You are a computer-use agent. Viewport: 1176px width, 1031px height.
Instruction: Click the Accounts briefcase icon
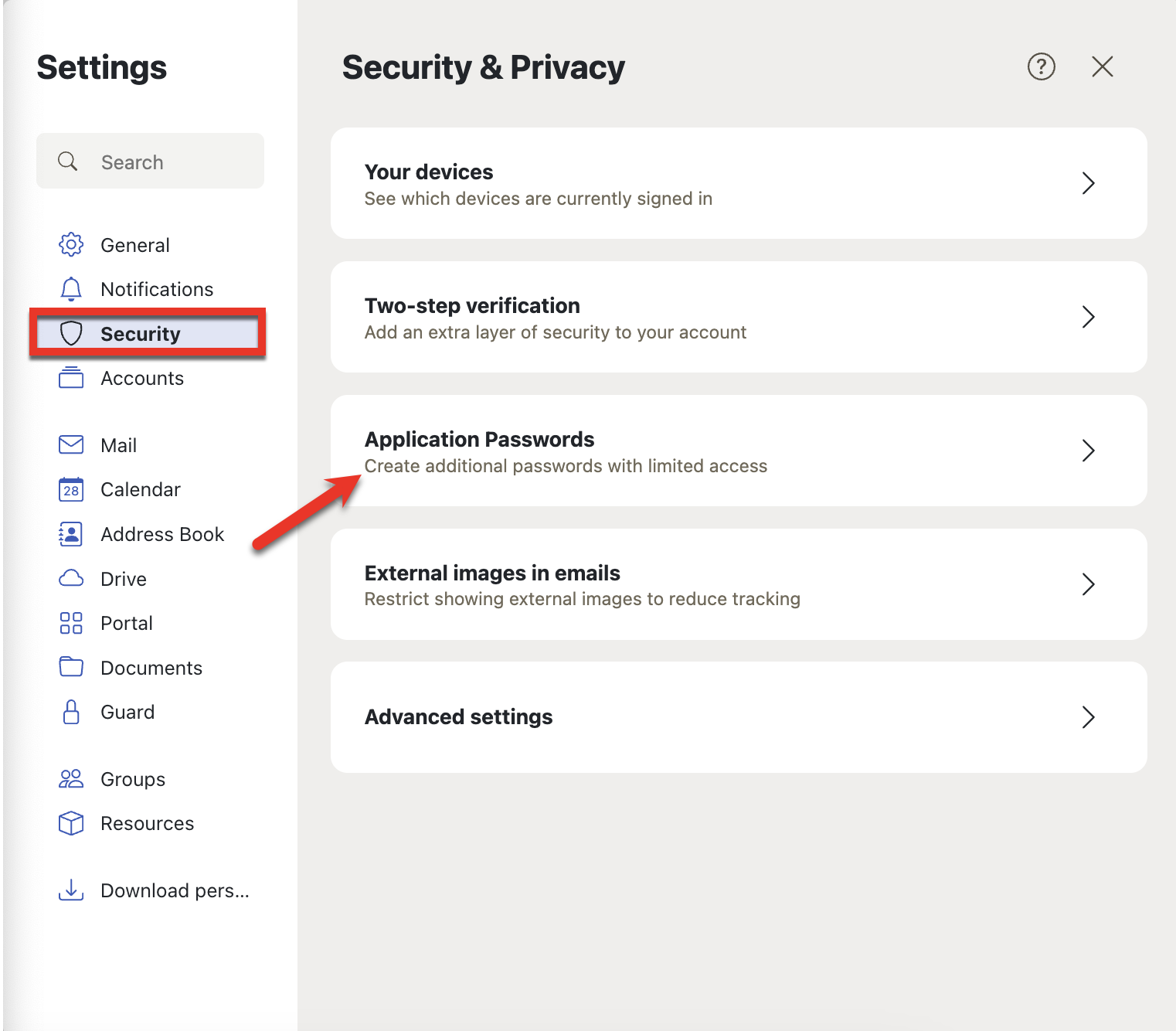pos(70,378)
